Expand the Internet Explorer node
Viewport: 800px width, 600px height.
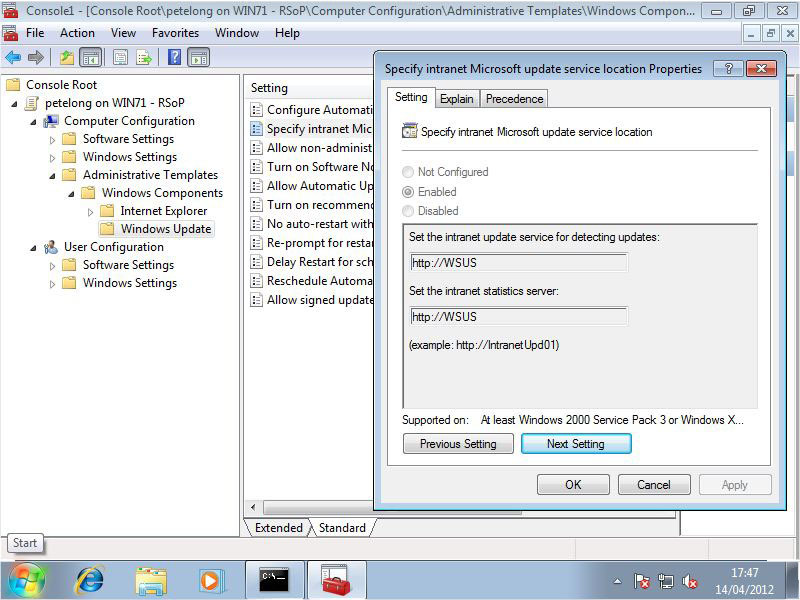point(90,211)
